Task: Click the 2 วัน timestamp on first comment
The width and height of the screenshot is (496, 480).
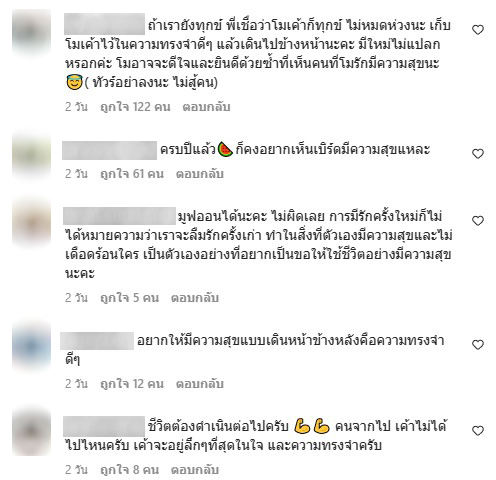Action: (76, 107)
